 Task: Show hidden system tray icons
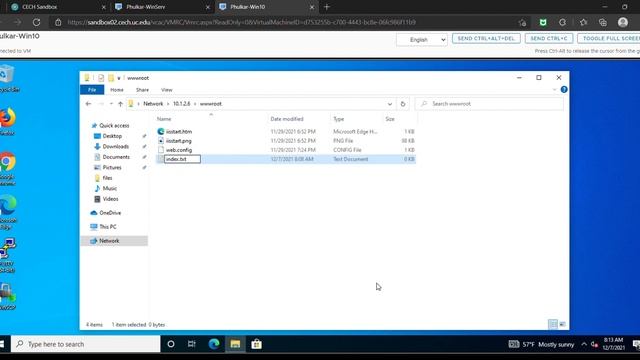(584, 344)
